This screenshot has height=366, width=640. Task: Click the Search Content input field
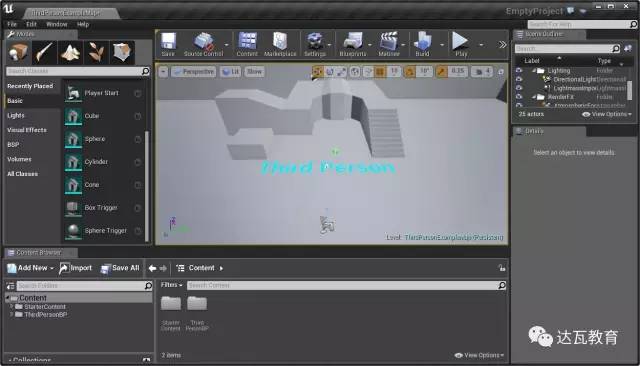346,285
